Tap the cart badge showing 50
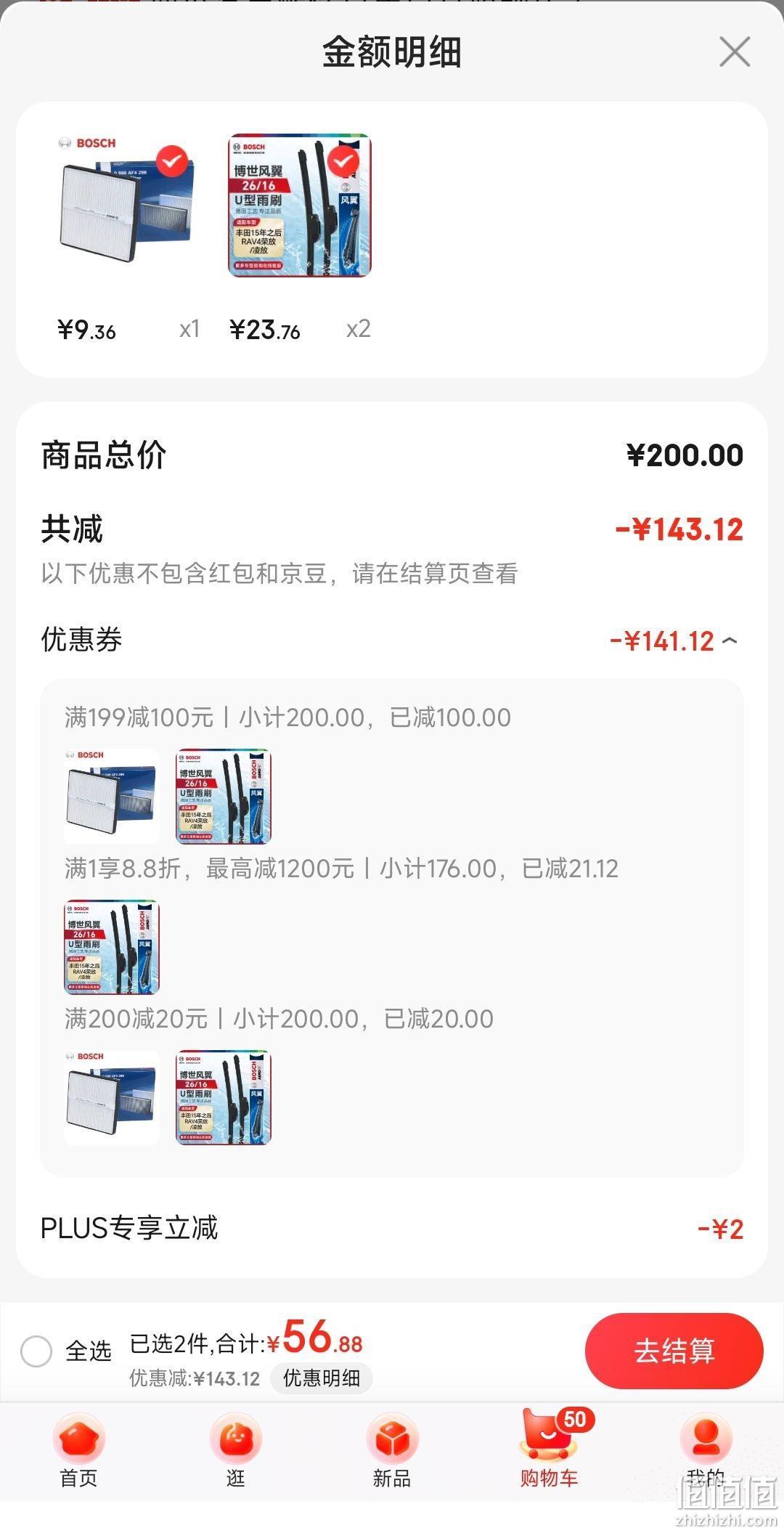 coord(575,1419)
